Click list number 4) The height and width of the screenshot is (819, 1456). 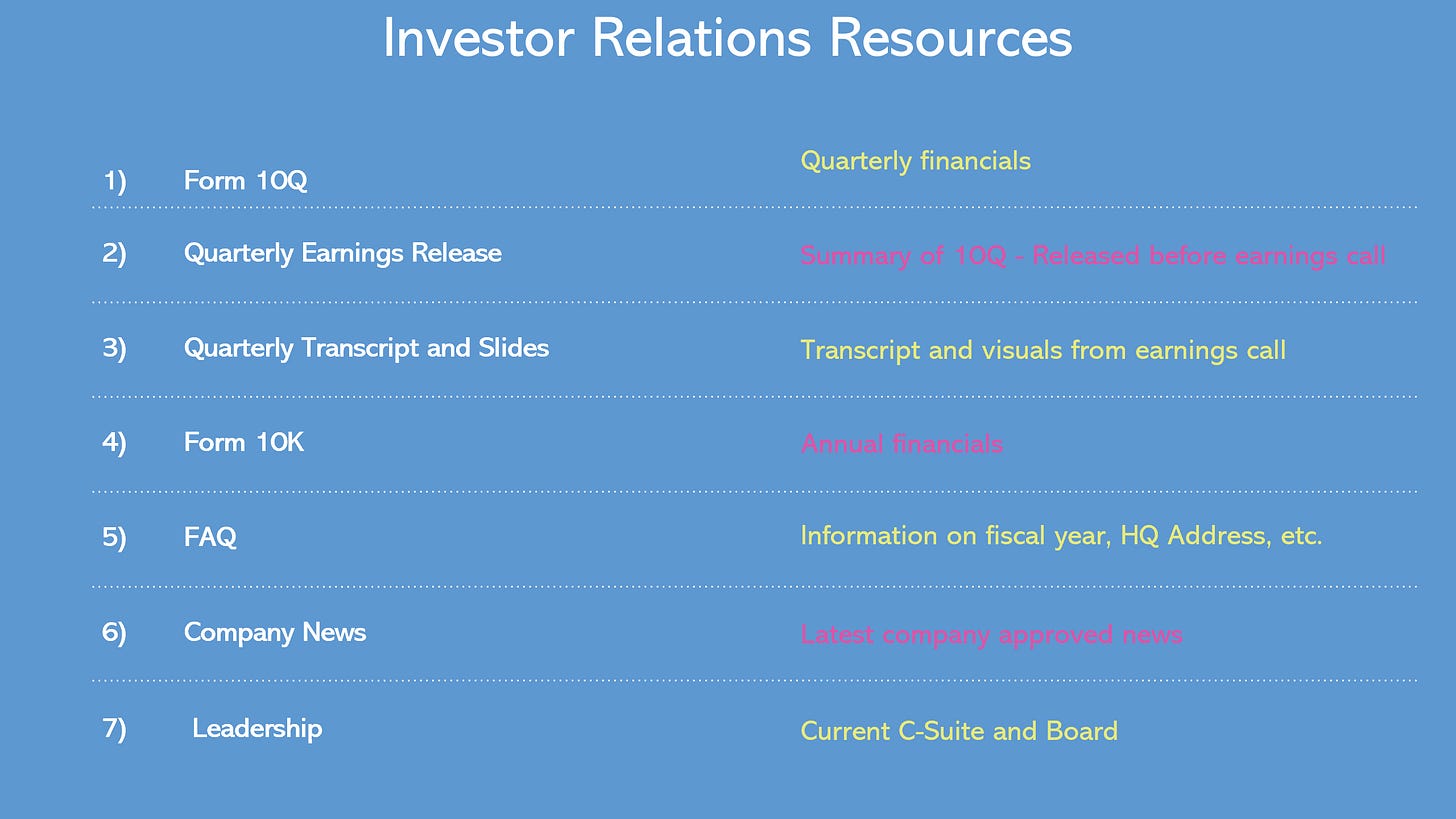[x=114, y=442]
